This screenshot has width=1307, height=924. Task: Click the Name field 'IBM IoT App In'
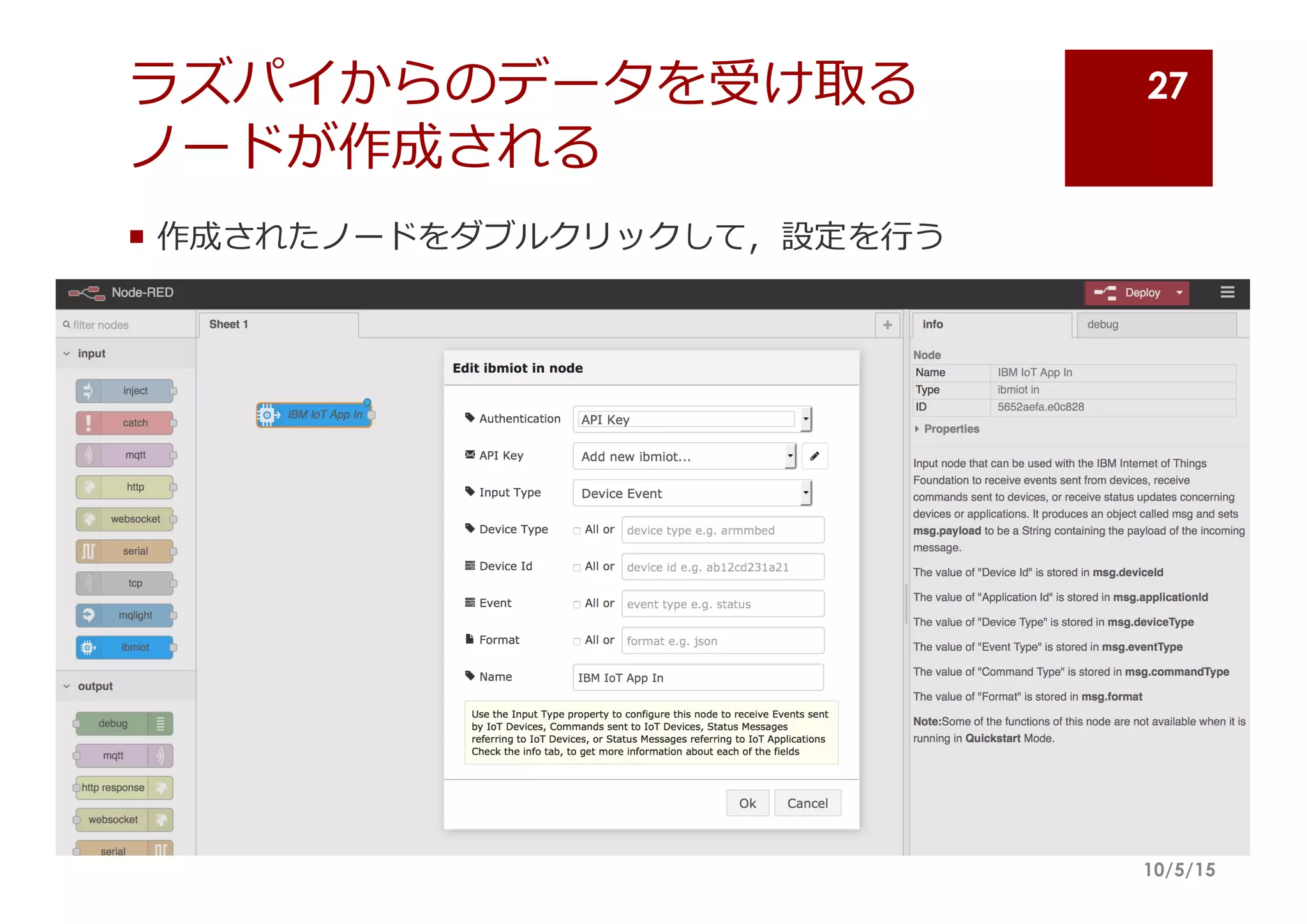click(x=698, y=678)
